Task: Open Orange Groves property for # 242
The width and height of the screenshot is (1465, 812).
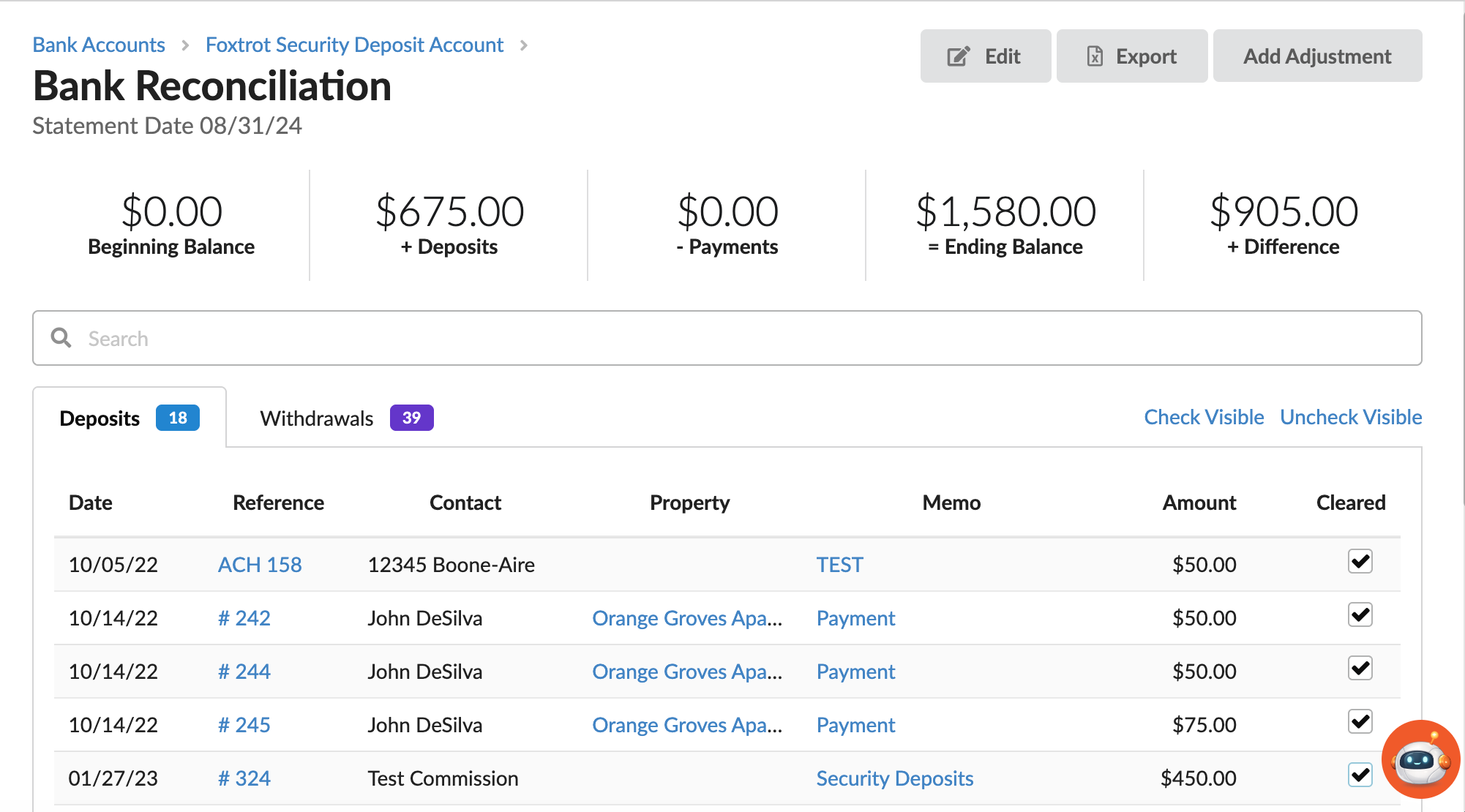Action: [687, 618]
